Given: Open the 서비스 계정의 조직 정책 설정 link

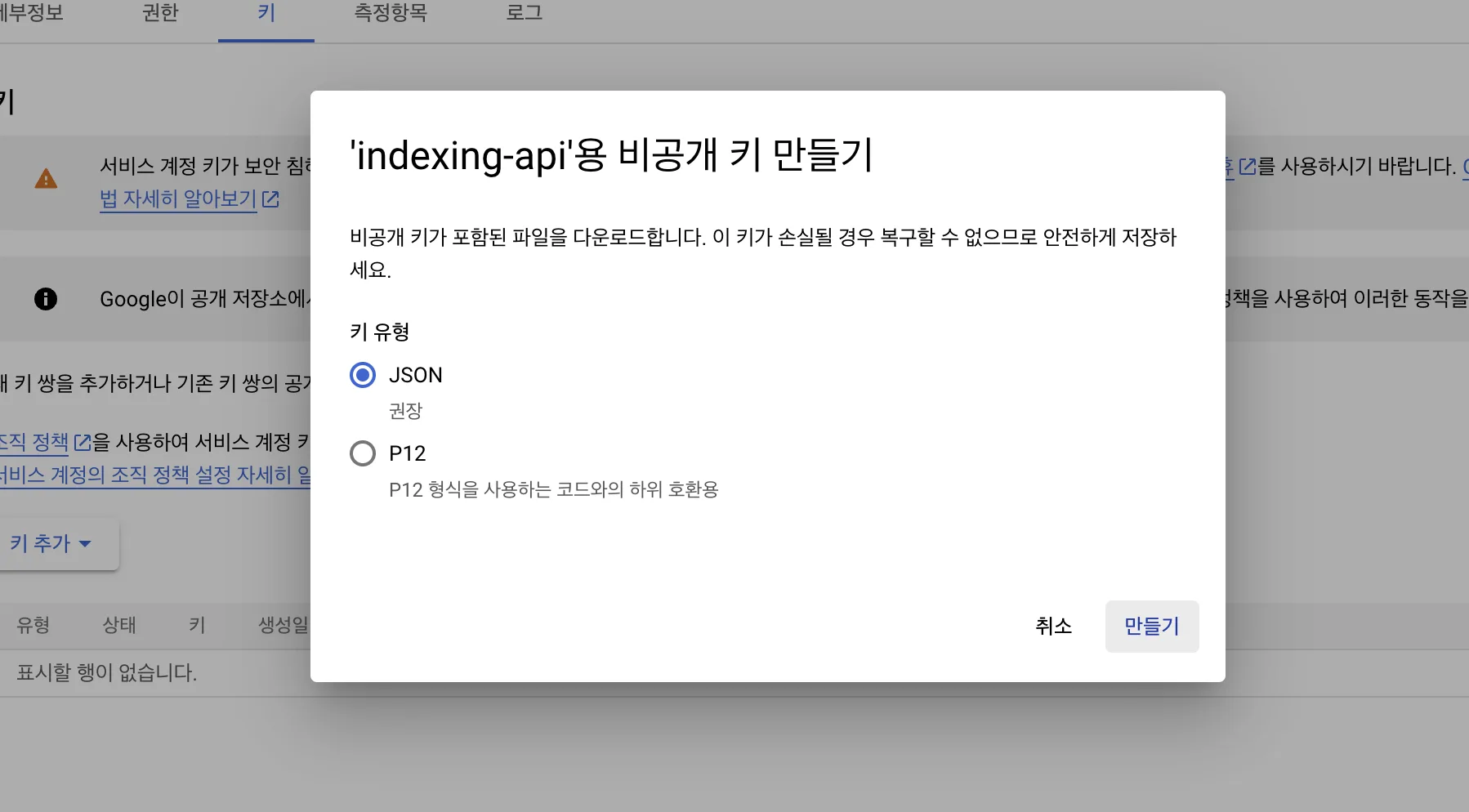Looking at the screenshot, I should point(155,475).
